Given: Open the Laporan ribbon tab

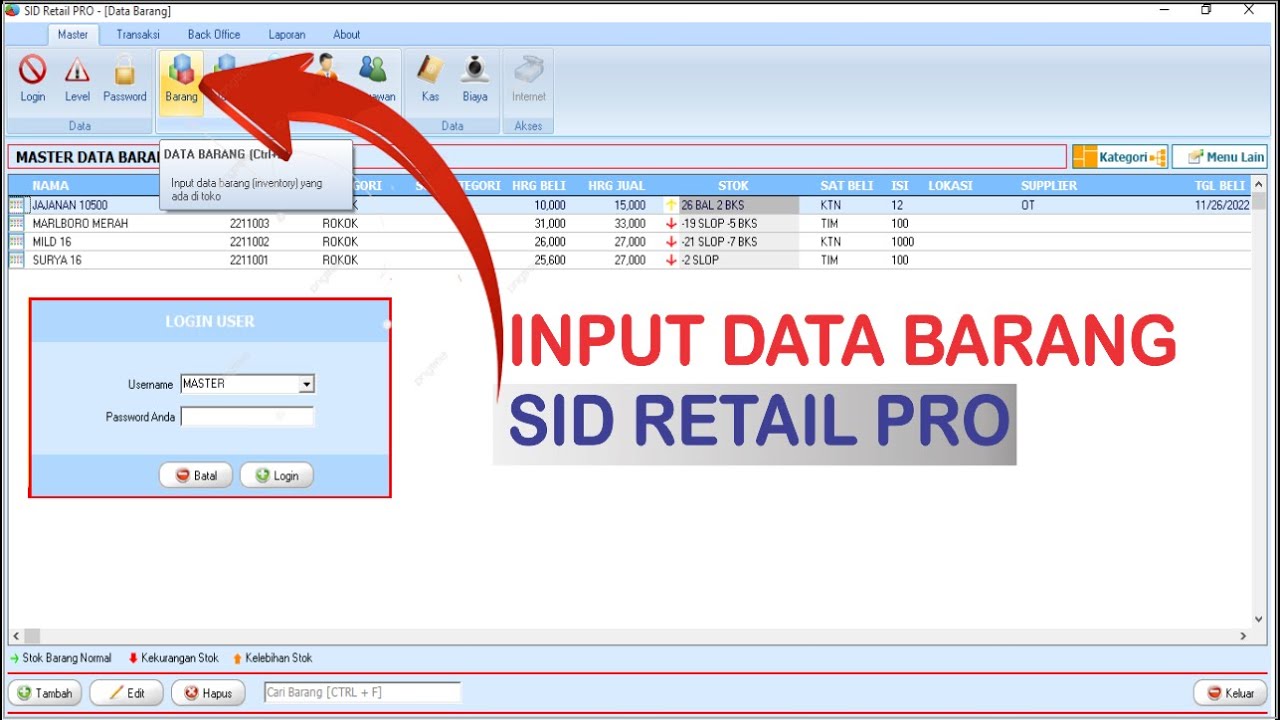Looking at the screenshot, I should (287, 34).
